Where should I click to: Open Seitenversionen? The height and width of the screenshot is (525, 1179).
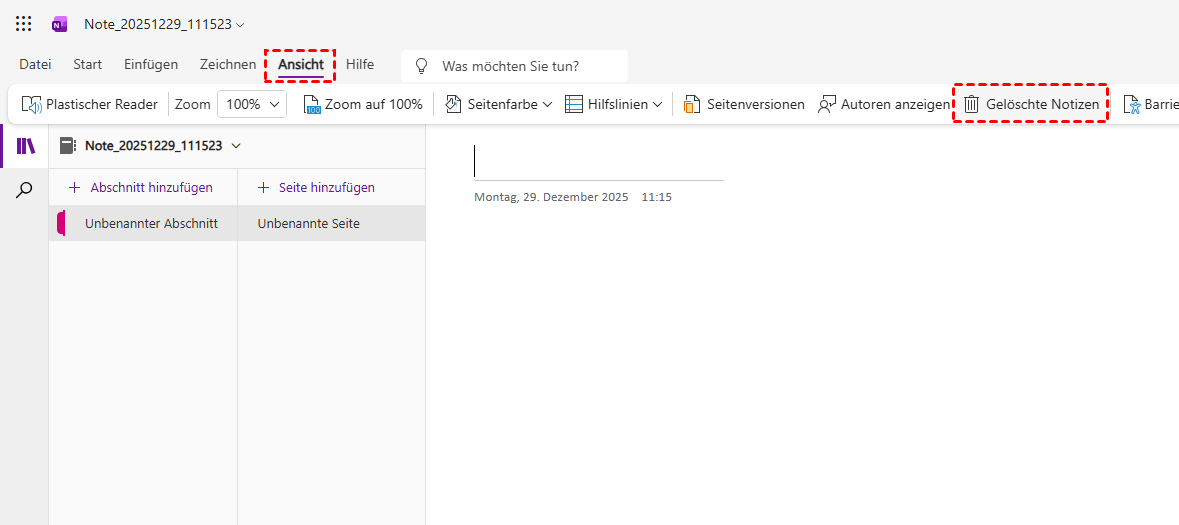tap(744, 104)
